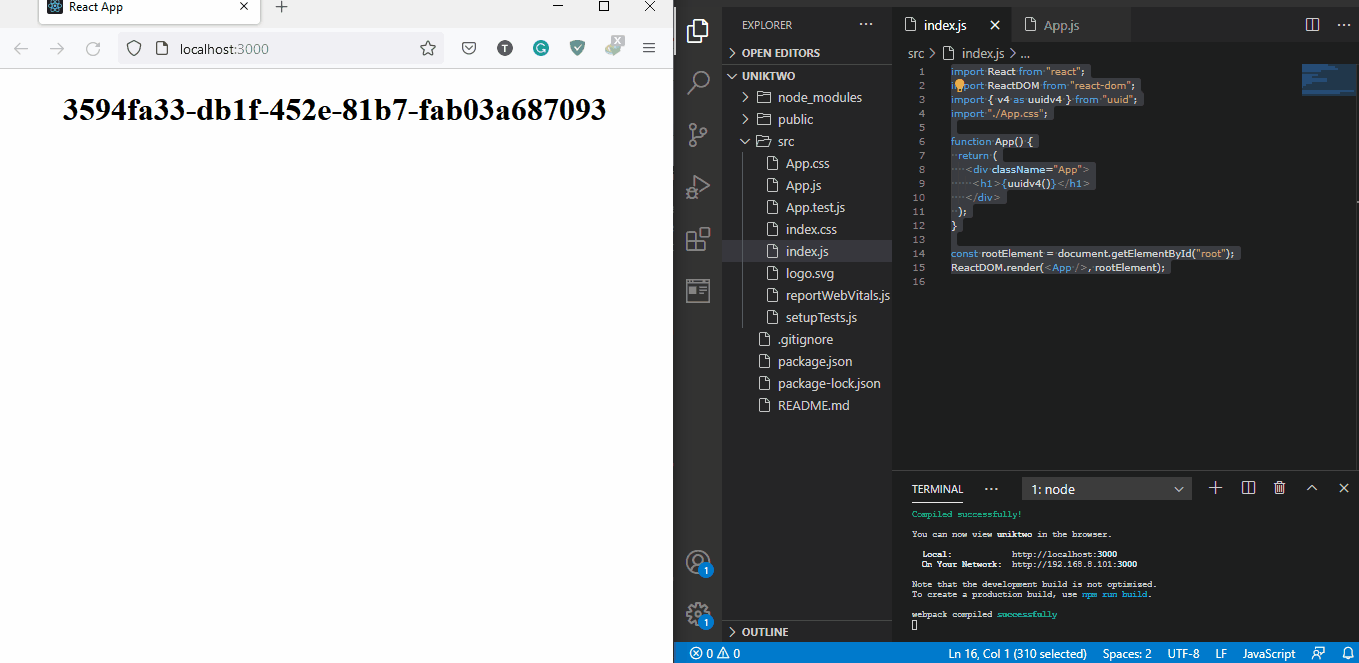Screen dimensions: 1359x663
Task: Expand the OUTLINE section
Action: point(764,632)
